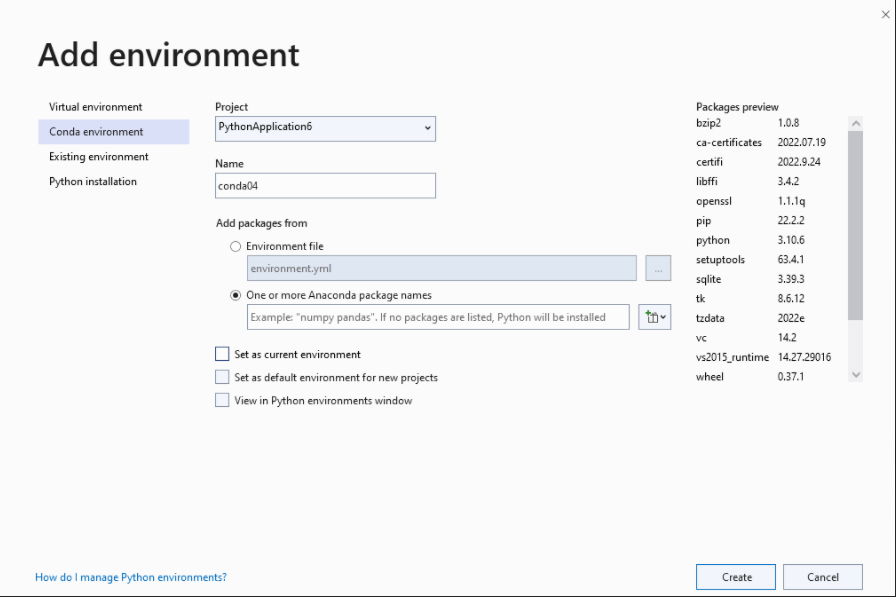Enable View in Python environments window
Viewport: 896px width, 597px height.
point(221,399)
